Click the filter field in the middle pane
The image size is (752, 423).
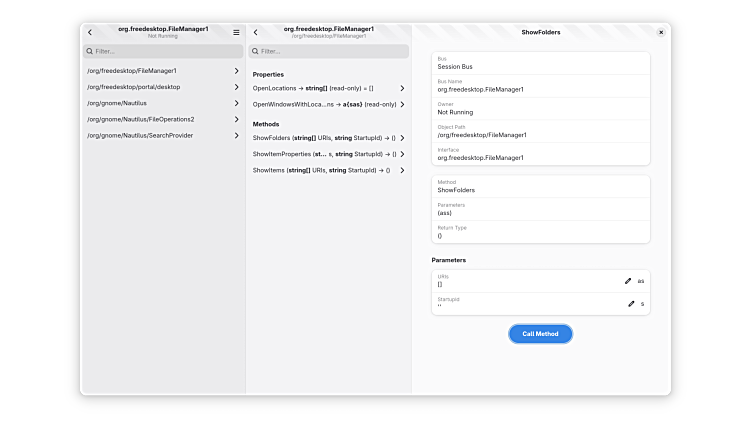tap(328, 51)
